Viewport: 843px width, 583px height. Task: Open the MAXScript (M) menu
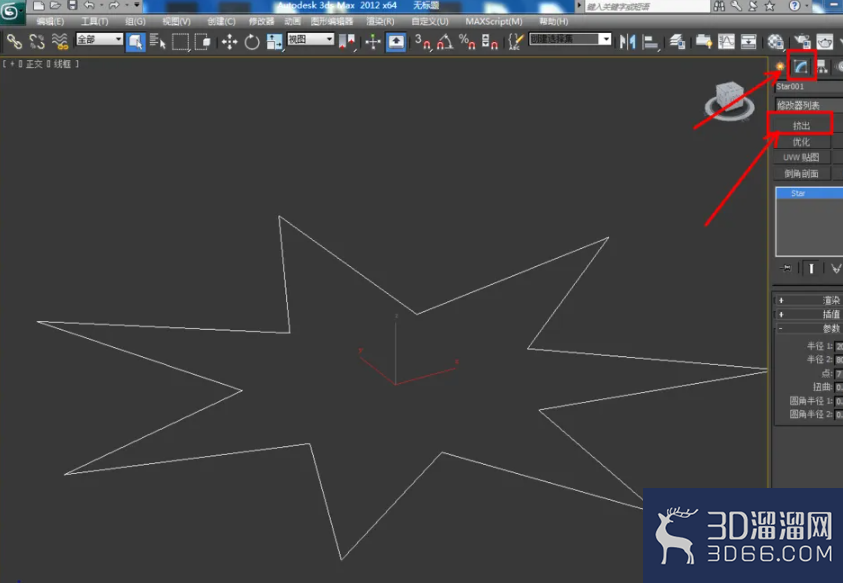point(494,22)
